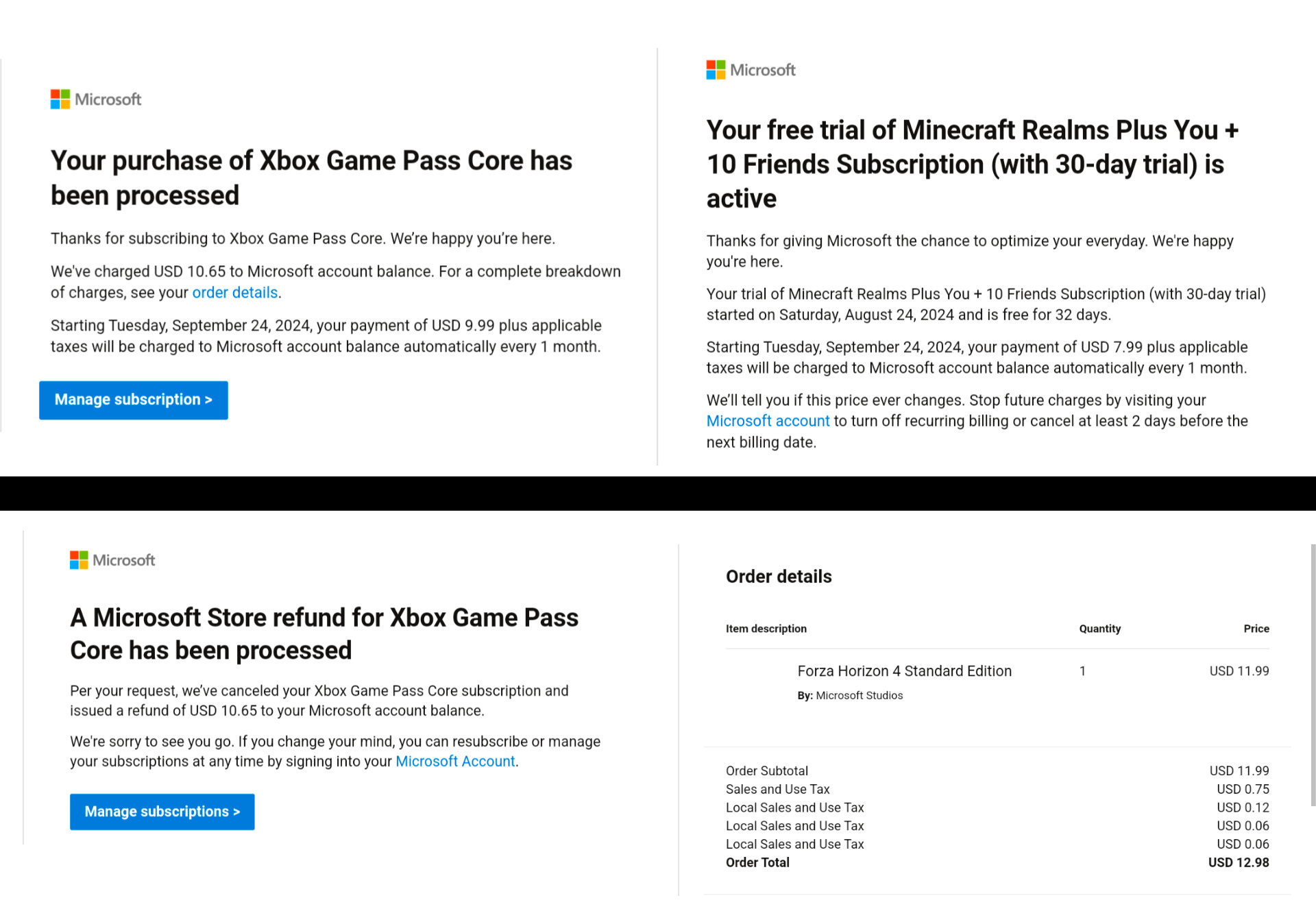Image resolution: width=1316 pixels, height=922 pixels.
Task: Follow the "Microsoft account" link about recurring billing
Action: pyautogui.click(x=768, y=421)
